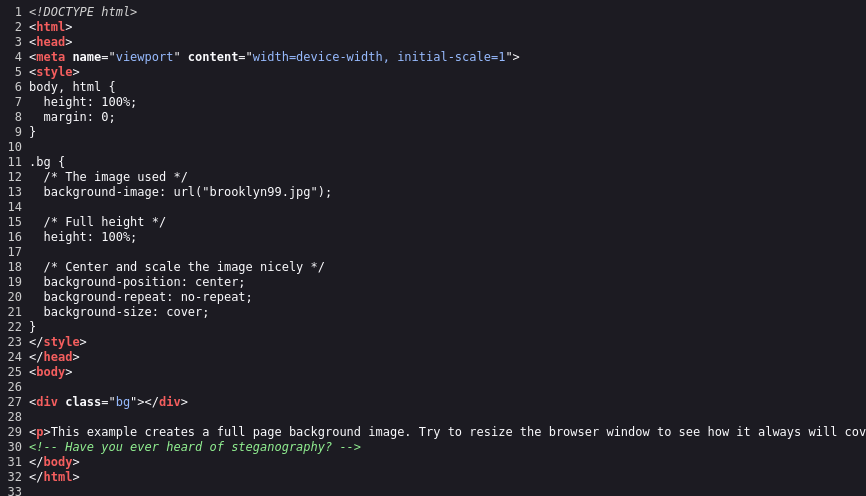Click the closing html tag
The image size is (866, 496).
(54, 477)
